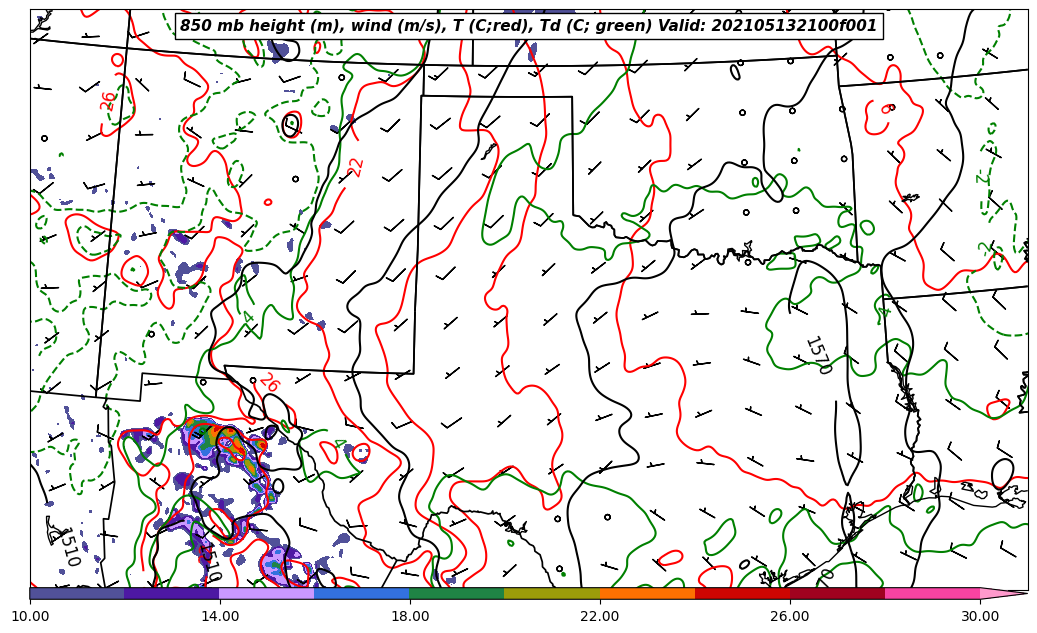The height and width of the screenshot is (633, 1037).
Task: Click the 14.00 colorbar tick label
Action: 220,616
